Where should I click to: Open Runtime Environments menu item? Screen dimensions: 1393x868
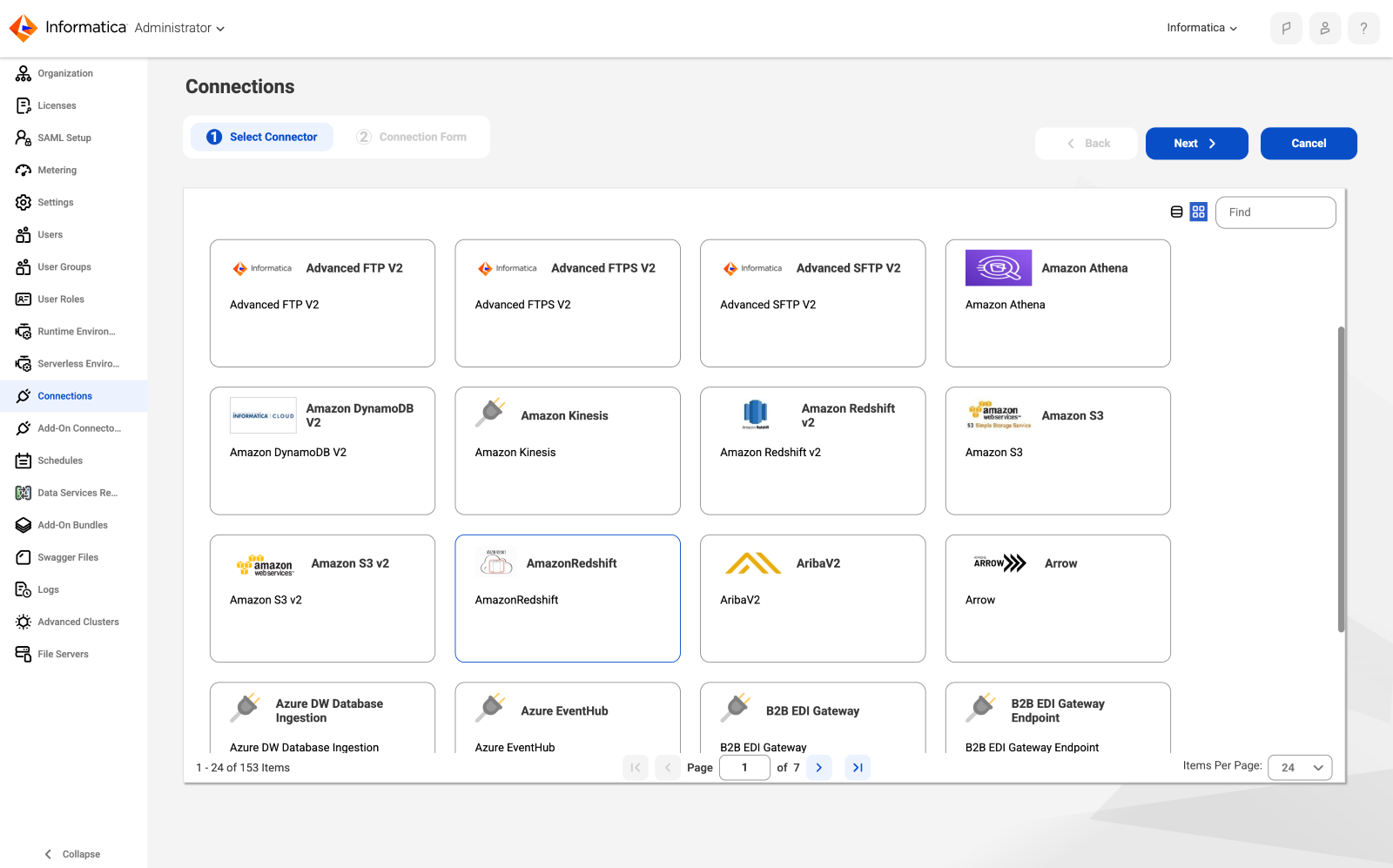(x=74, y=332)
